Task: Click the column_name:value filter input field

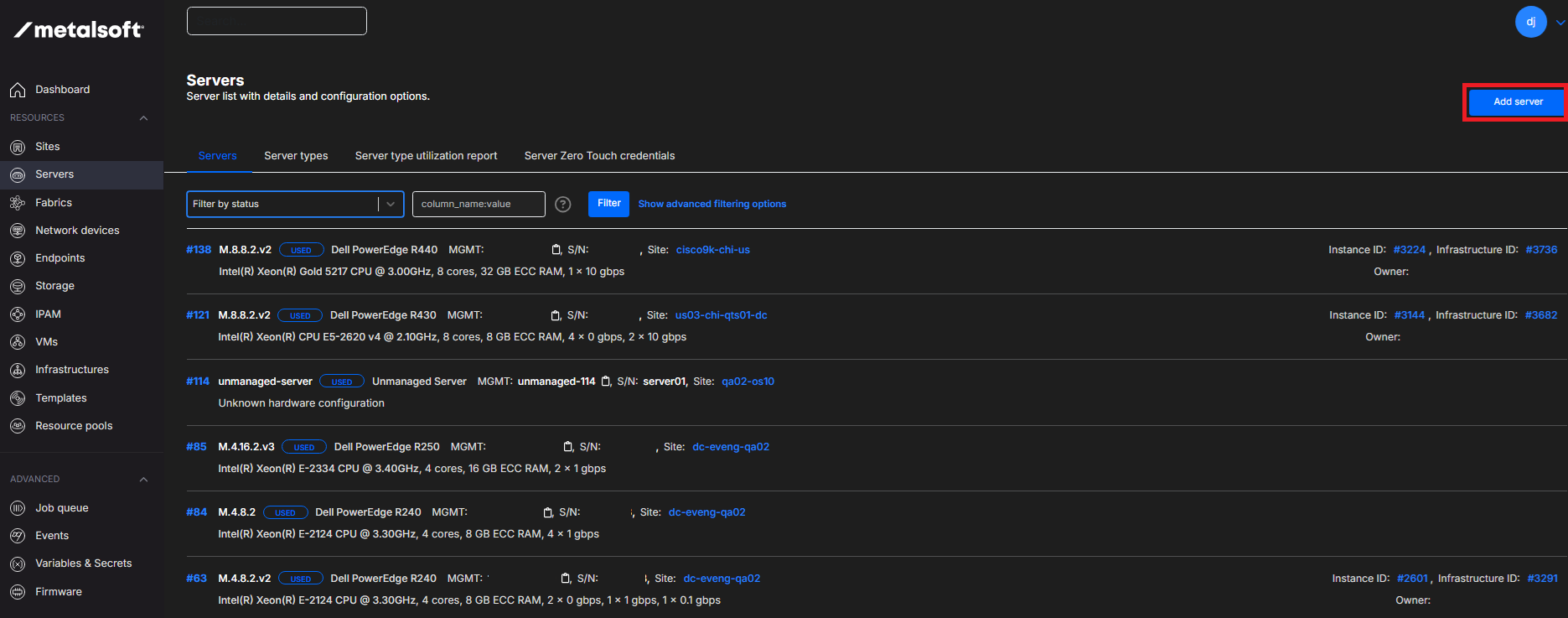Action: point(479,204)
